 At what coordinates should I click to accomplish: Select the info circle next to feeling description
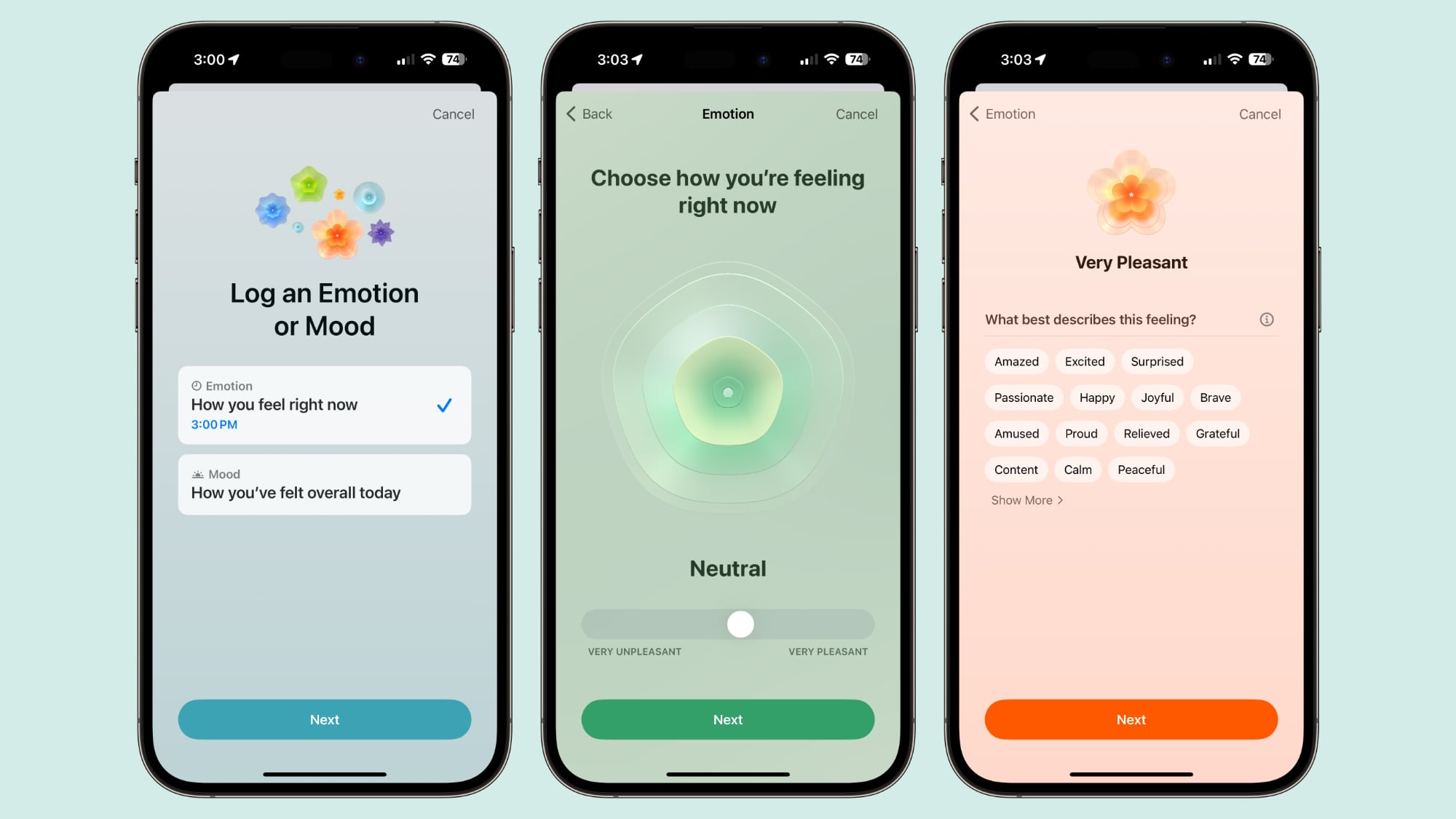coord(1267,319)
